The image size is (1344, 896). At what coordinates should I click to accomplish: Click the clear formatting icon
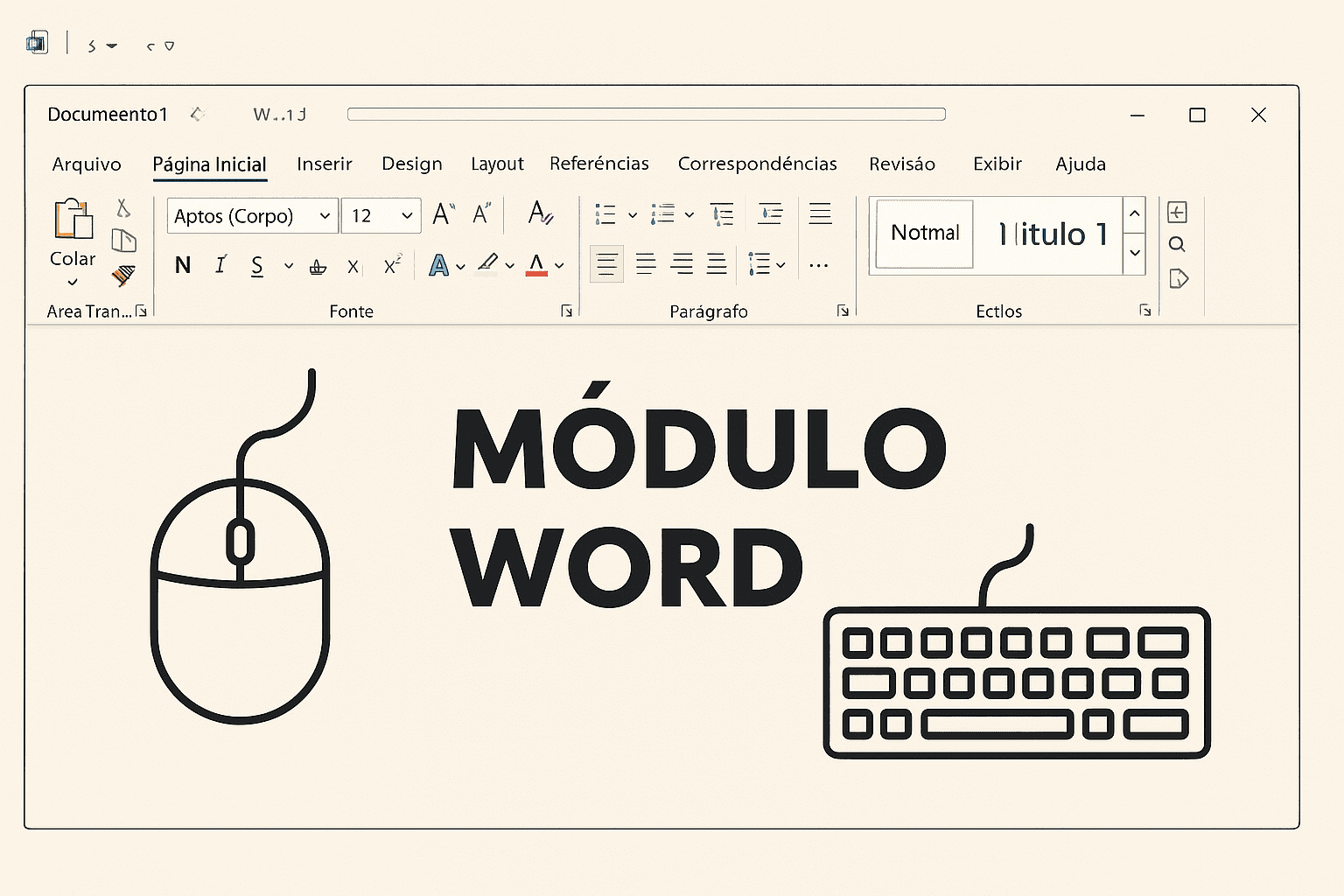541,213
